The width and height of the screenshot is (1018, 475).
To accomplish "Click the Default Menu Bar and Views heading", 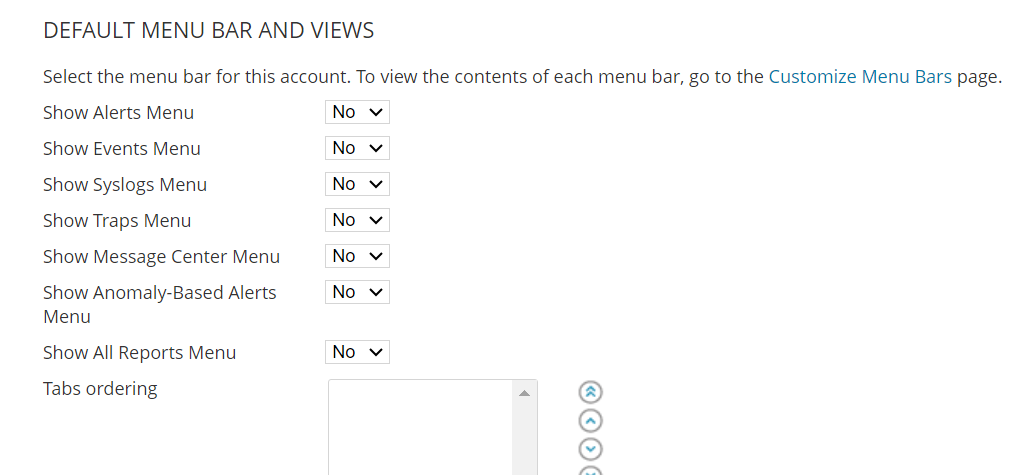I will coord(208,30).
